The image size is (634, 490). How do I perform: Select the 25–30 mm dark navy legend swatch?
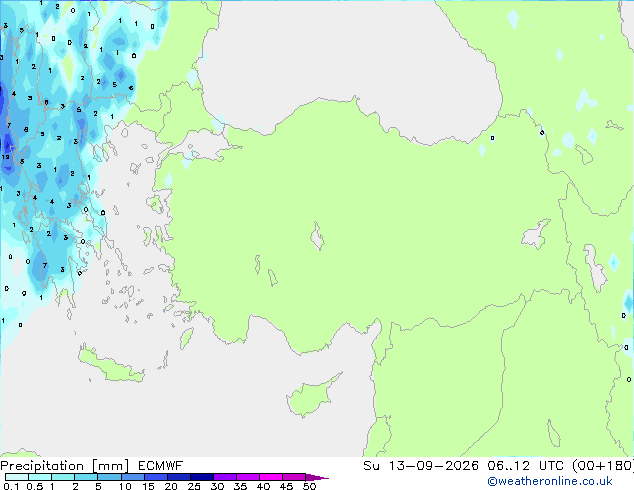(202, 477)
